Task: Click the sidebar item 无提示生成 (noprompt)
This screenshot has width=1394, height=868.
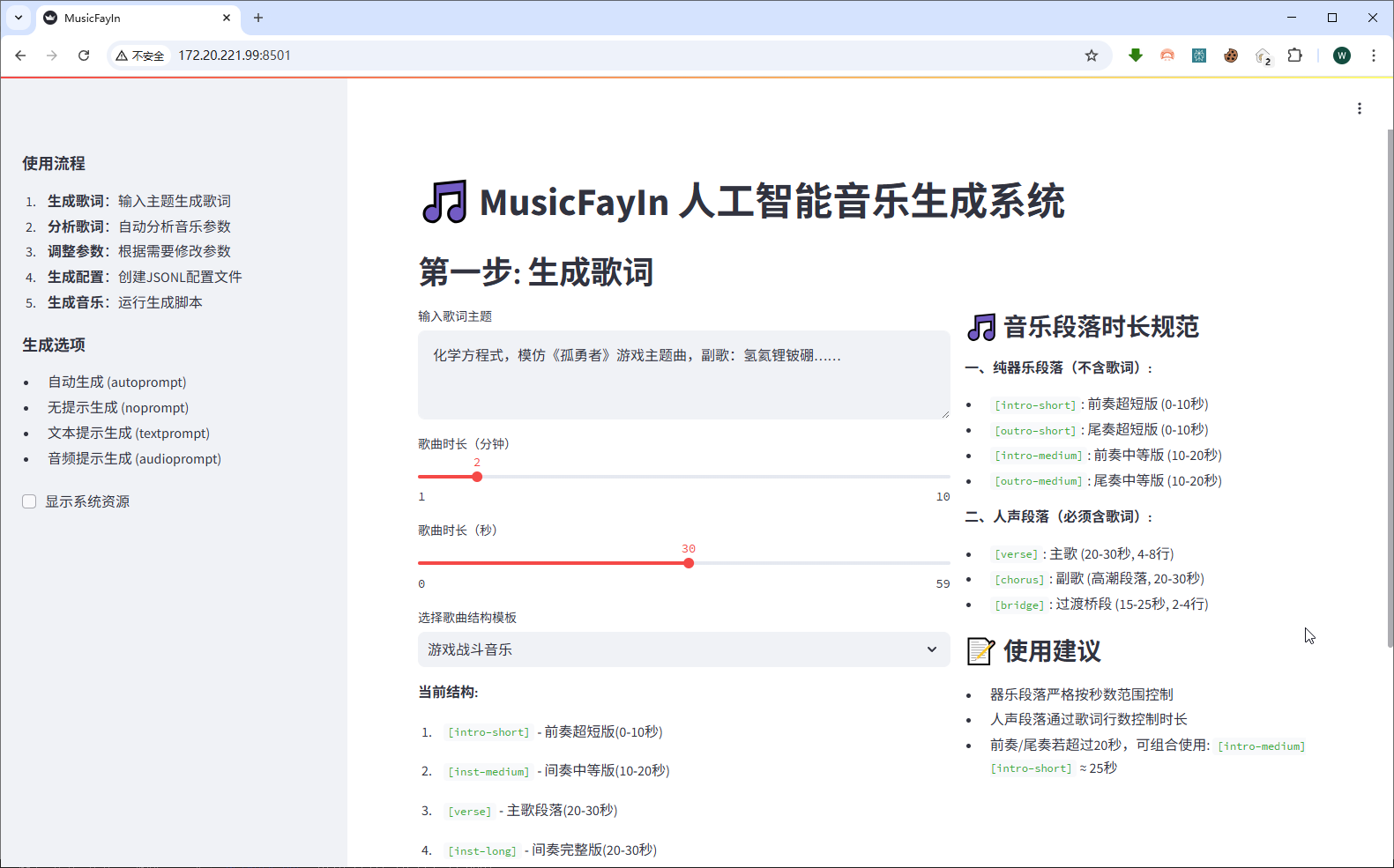Action: click(118, 408)
